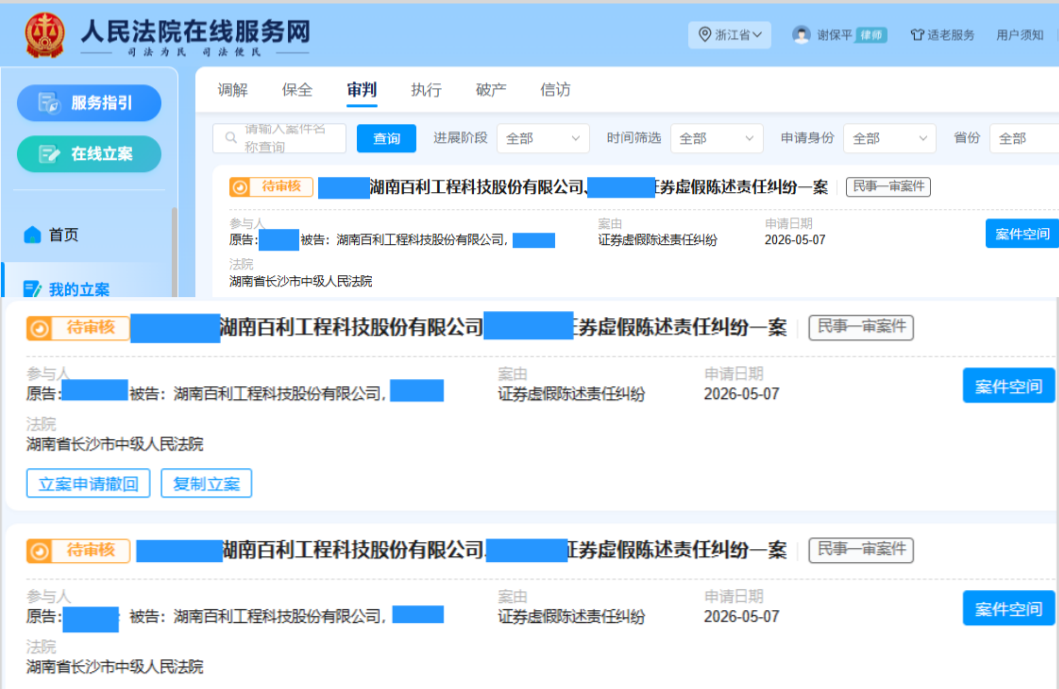
Task: Click the 查询 search button
Action: (386, 138)
